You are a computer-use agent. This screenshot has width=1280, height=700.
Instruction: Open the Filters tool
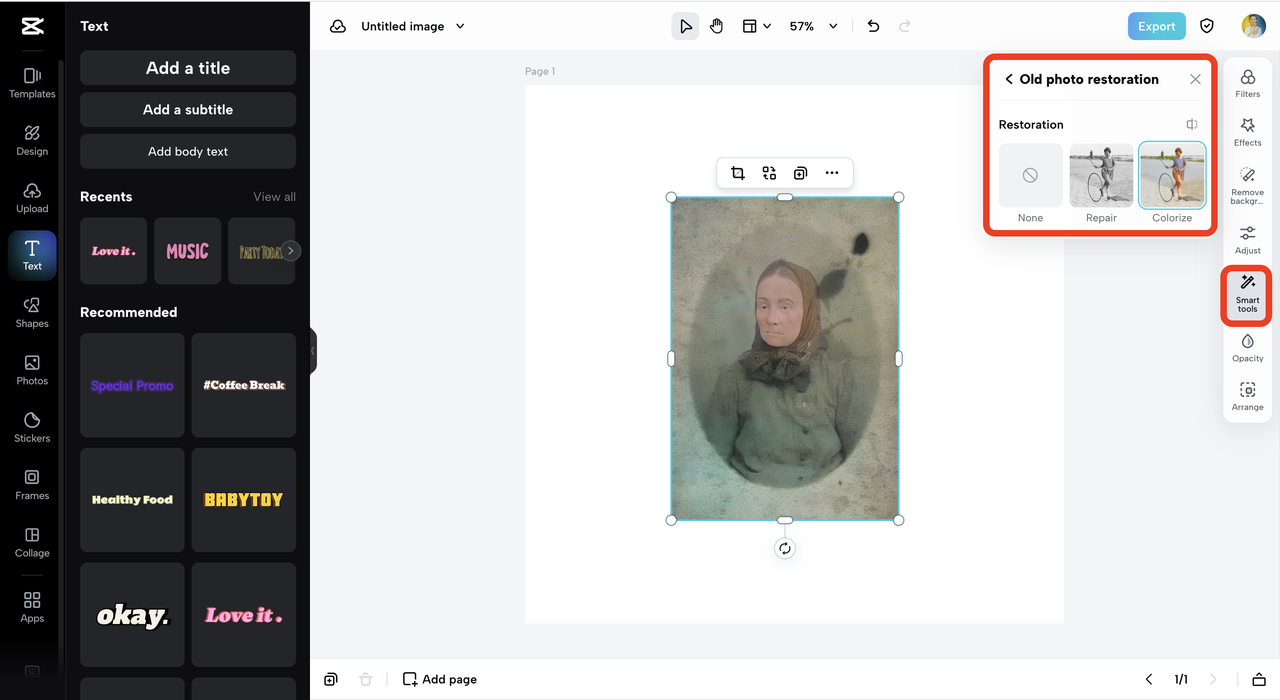(1248, 84)
